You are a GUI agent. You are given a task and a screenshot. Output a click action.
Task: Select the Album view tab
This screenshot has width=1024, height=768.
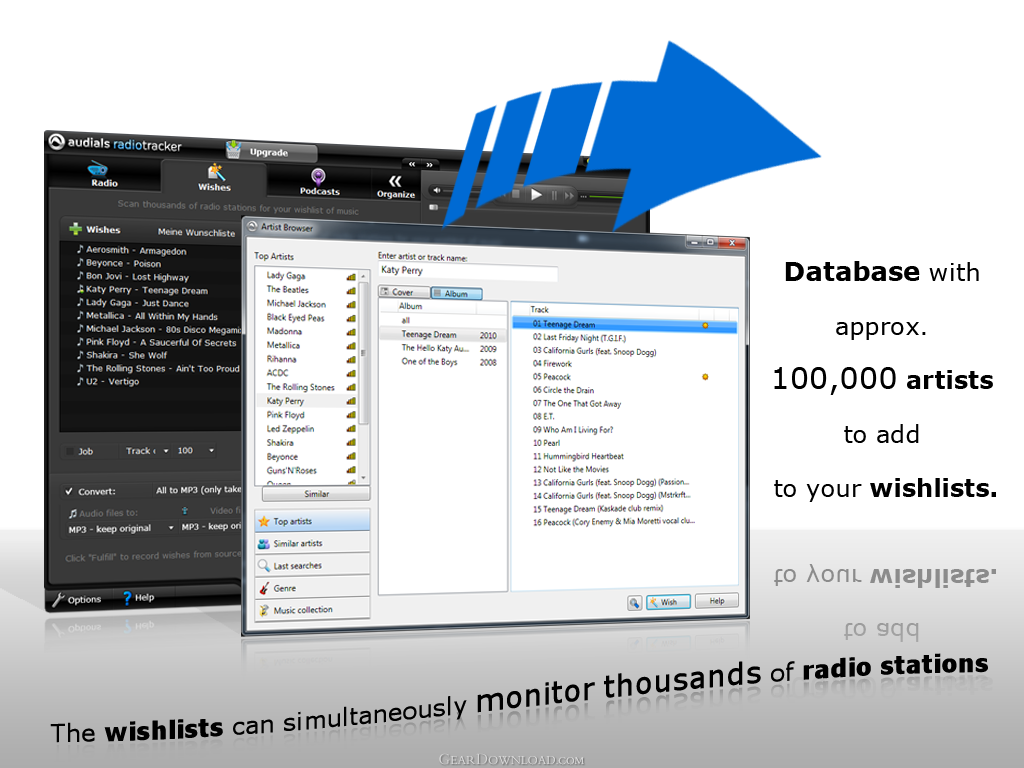456,293
